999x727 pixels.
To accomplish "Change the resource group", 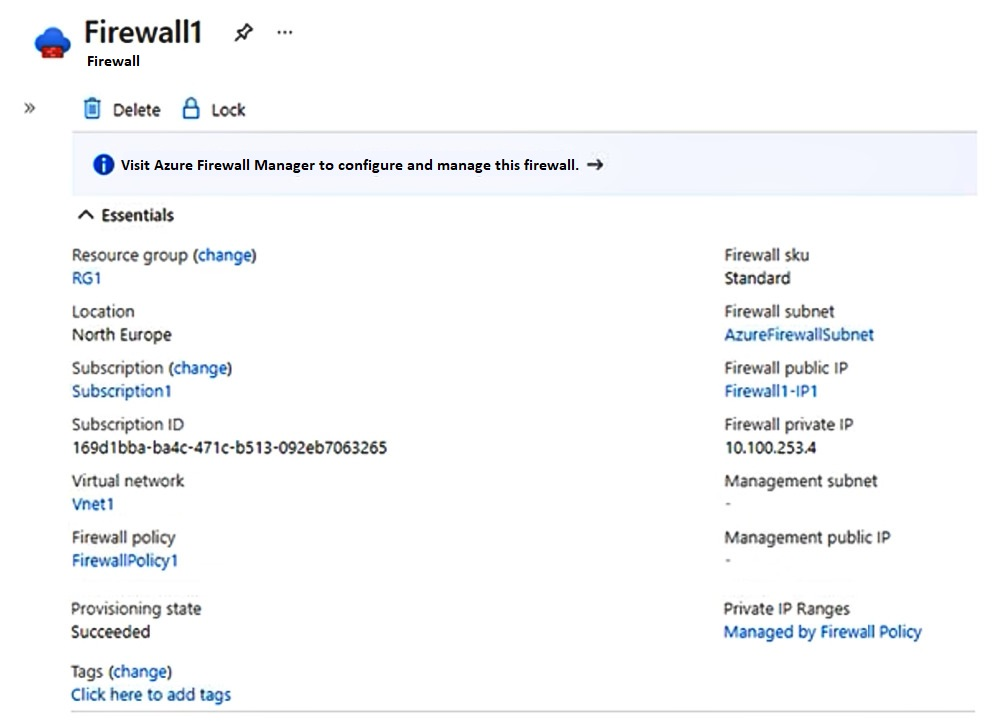I will (224, 255).
